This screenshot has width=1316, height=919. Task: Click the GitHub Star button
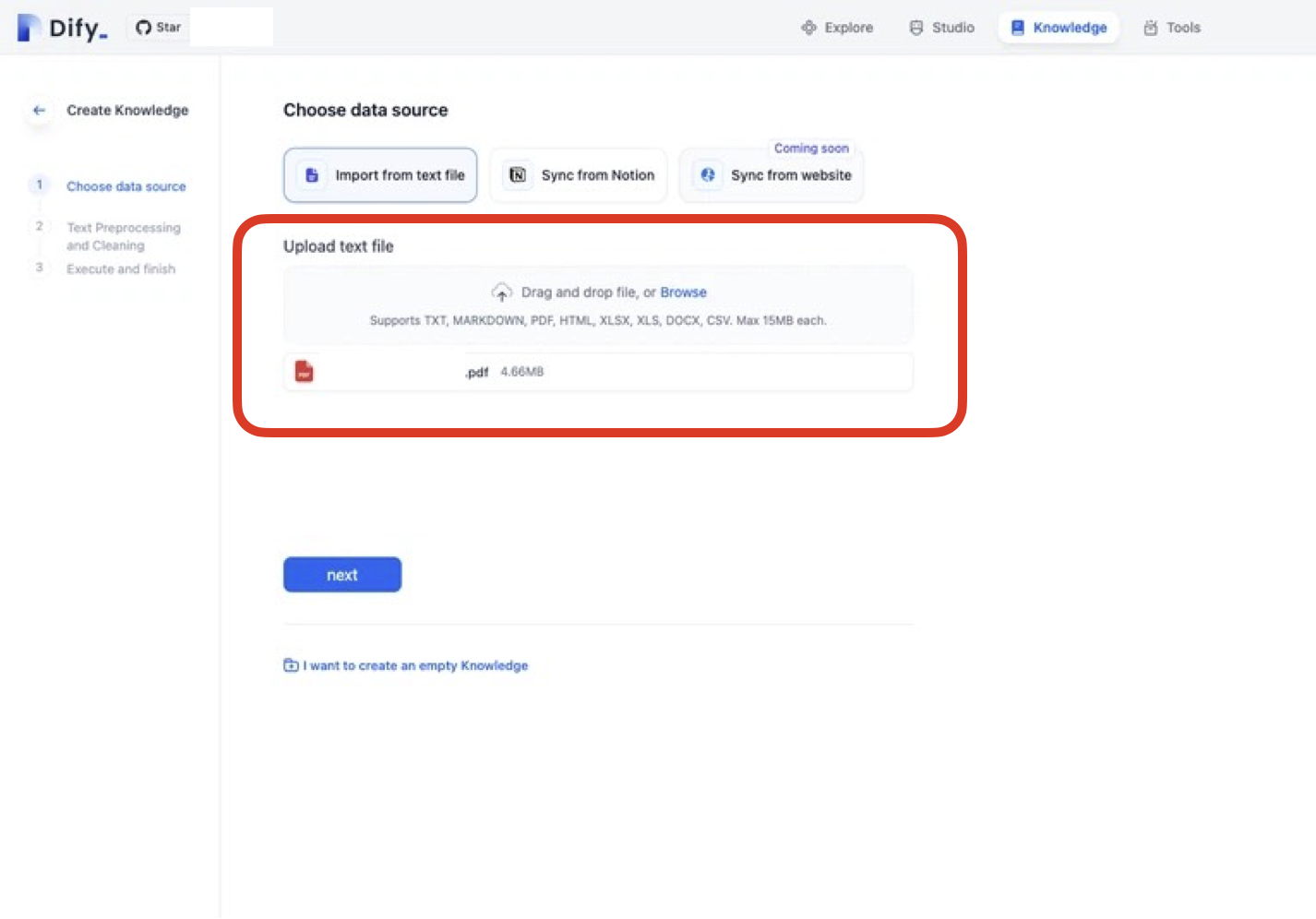[x=159, y=28]
